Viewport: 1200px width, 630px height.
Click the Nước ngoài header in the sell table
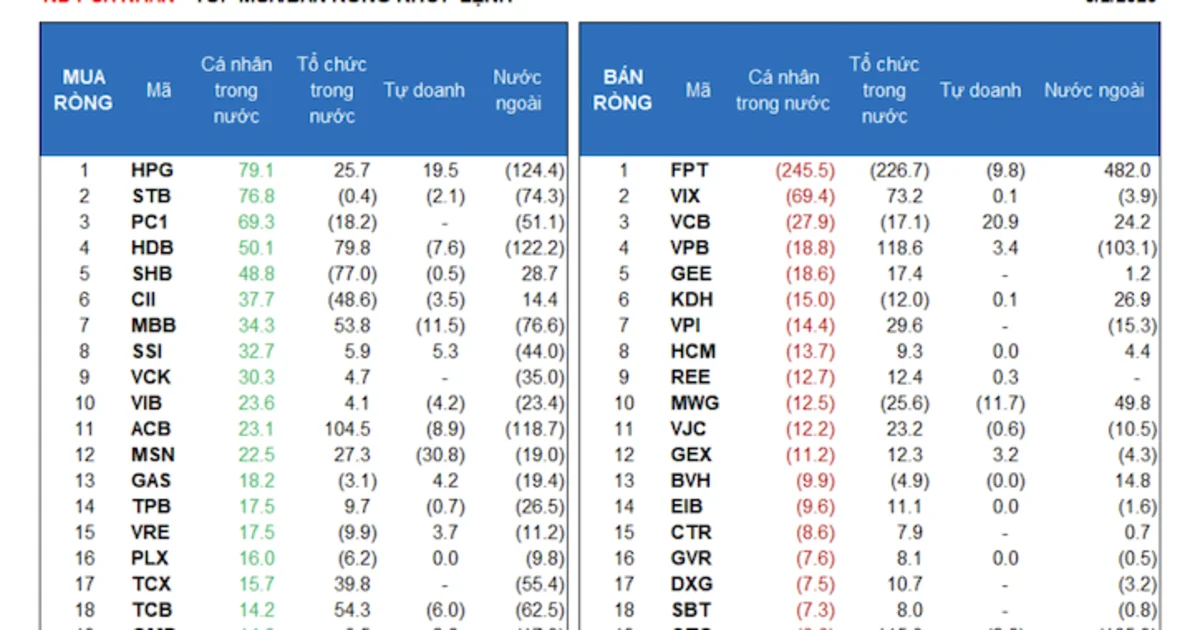[x=1094, y=90]
